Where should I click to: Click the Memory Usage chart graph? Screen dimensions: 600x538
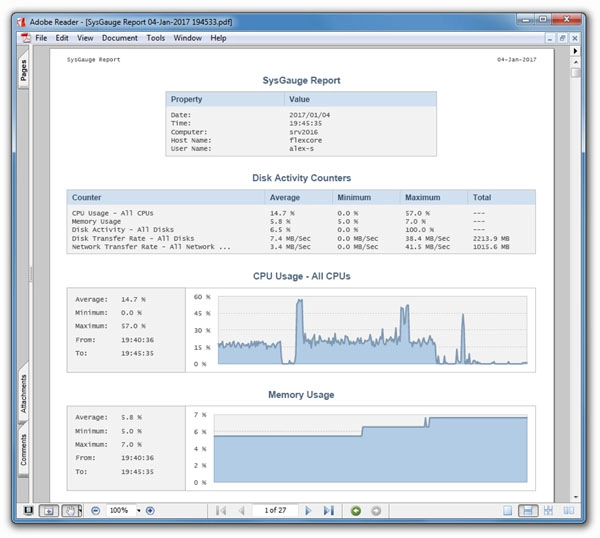click(x=370, y=448)
